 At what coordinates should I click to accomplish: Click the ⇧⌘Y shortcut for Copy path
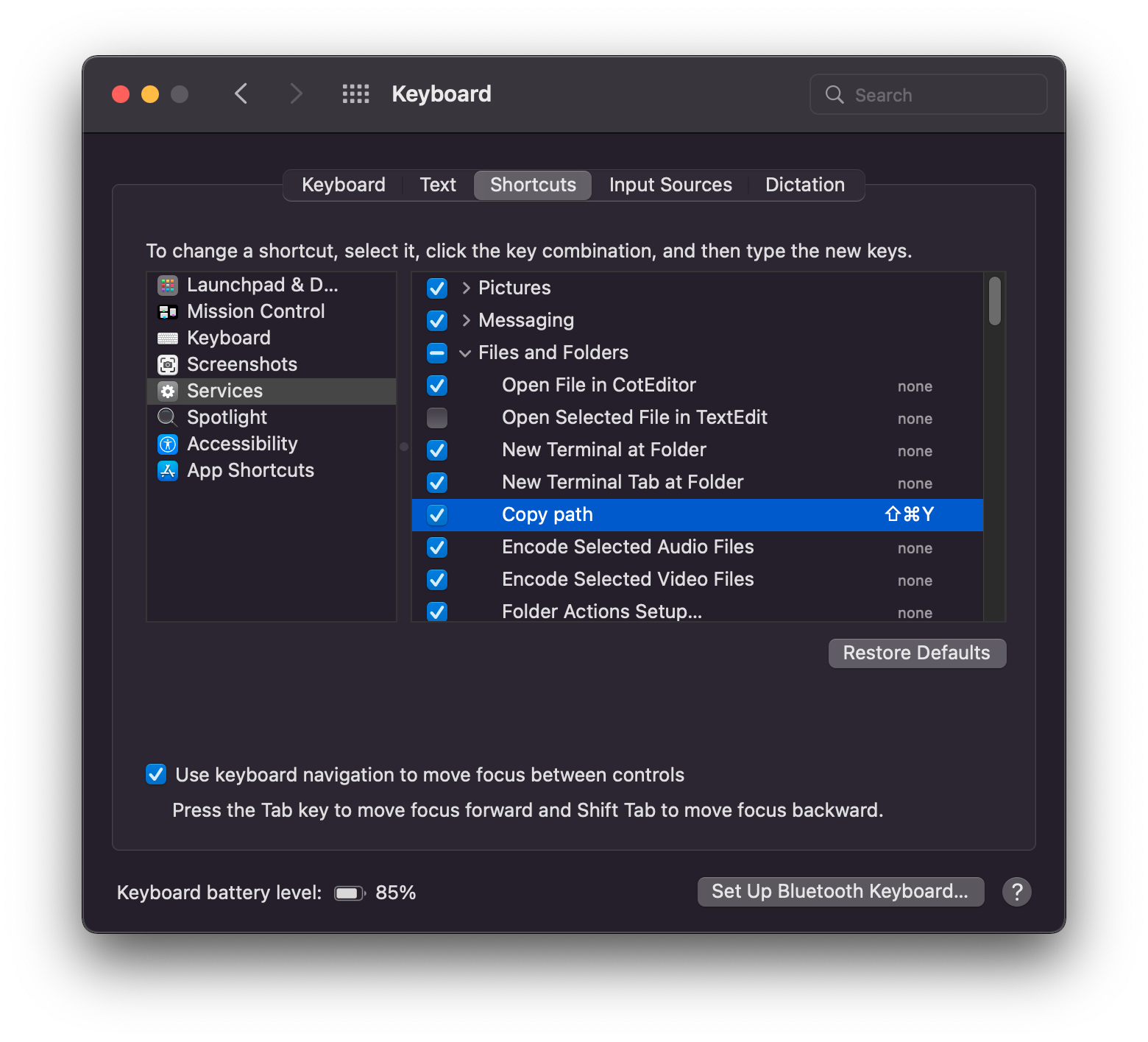[x=910, y=514]
